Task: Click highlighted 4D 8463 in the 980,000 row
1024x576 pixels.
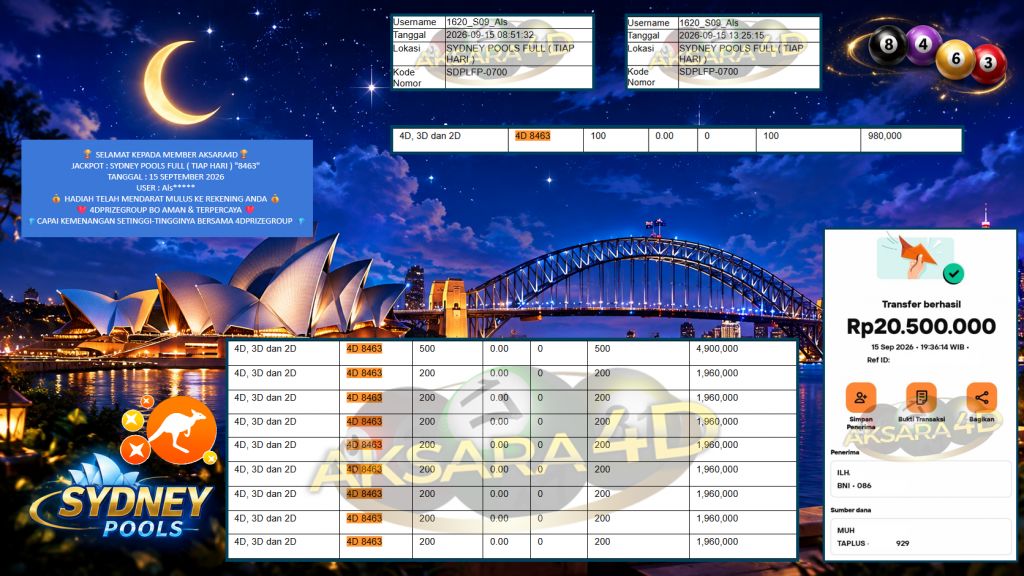Action: click(x=532, y=136)
